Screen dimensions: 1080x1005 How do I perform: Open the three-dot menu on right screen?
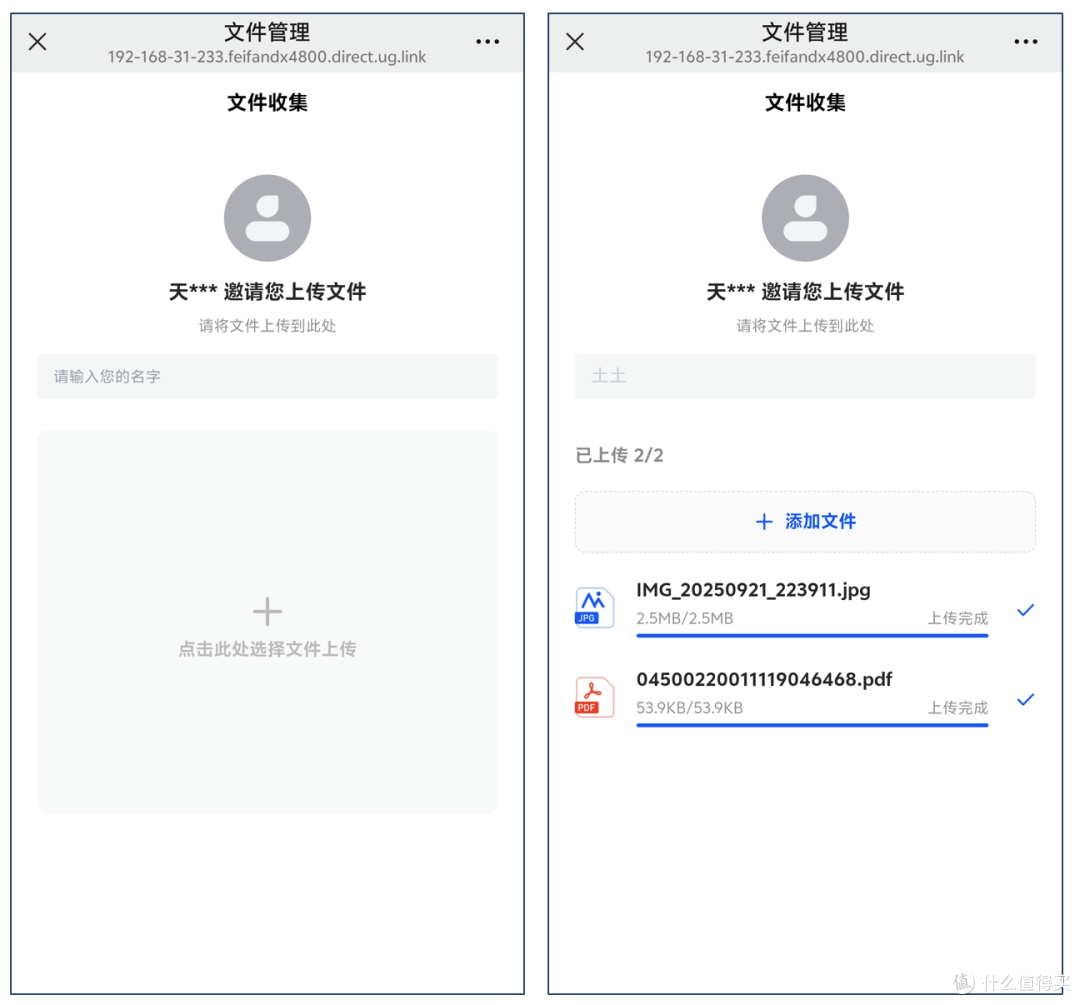coord(1026,41)
